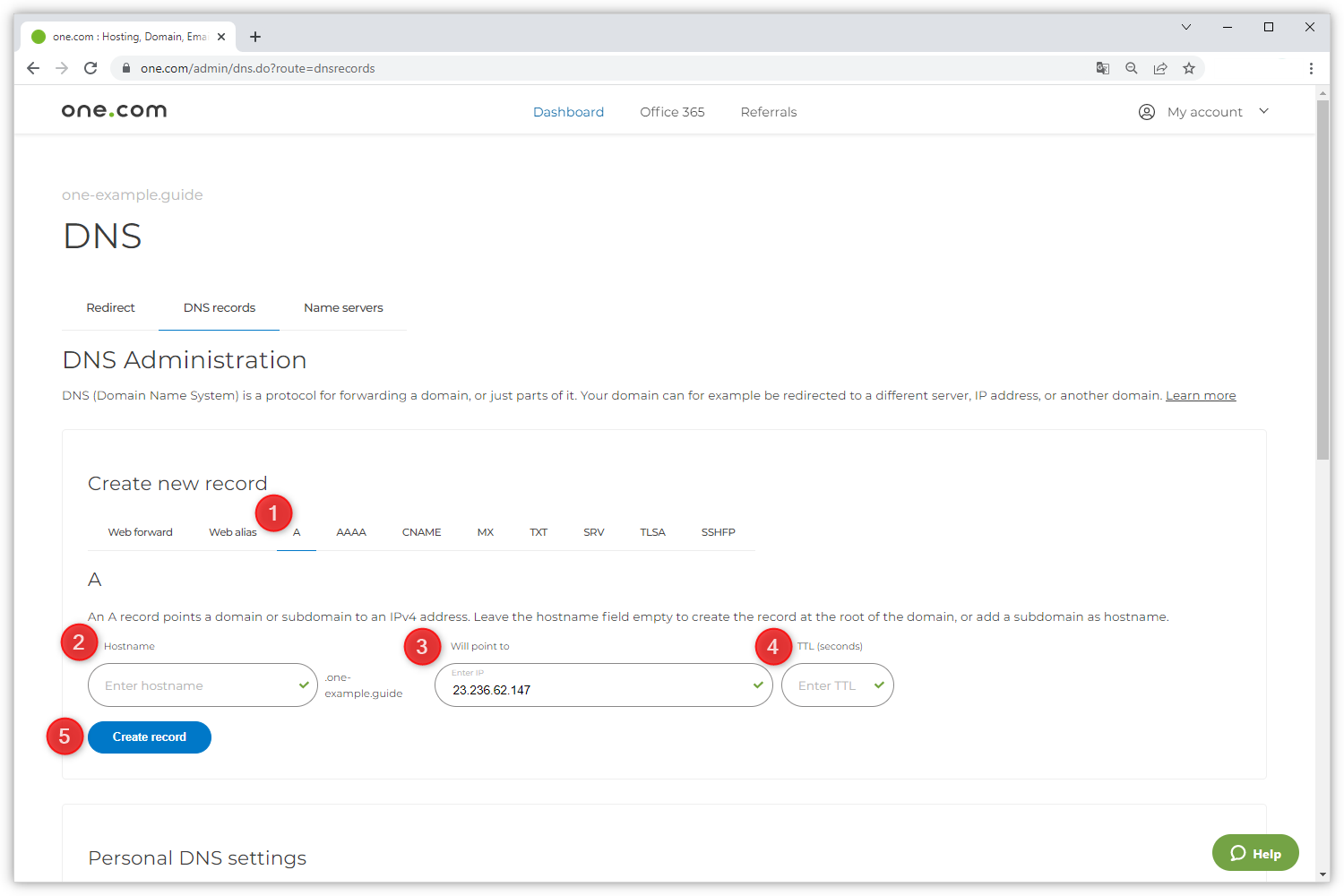Bookmark page with the star icon
Screen dimensions: 1344x896
(1189, 68)
